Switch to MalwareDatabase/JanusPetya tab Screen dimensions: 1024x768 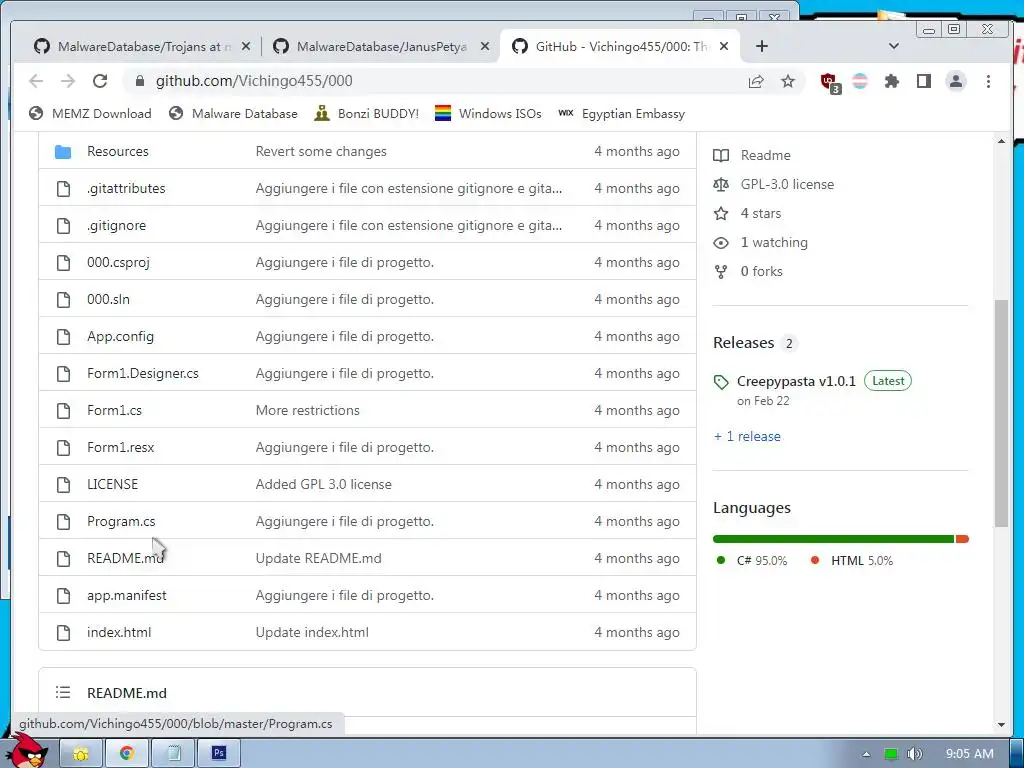381,46
